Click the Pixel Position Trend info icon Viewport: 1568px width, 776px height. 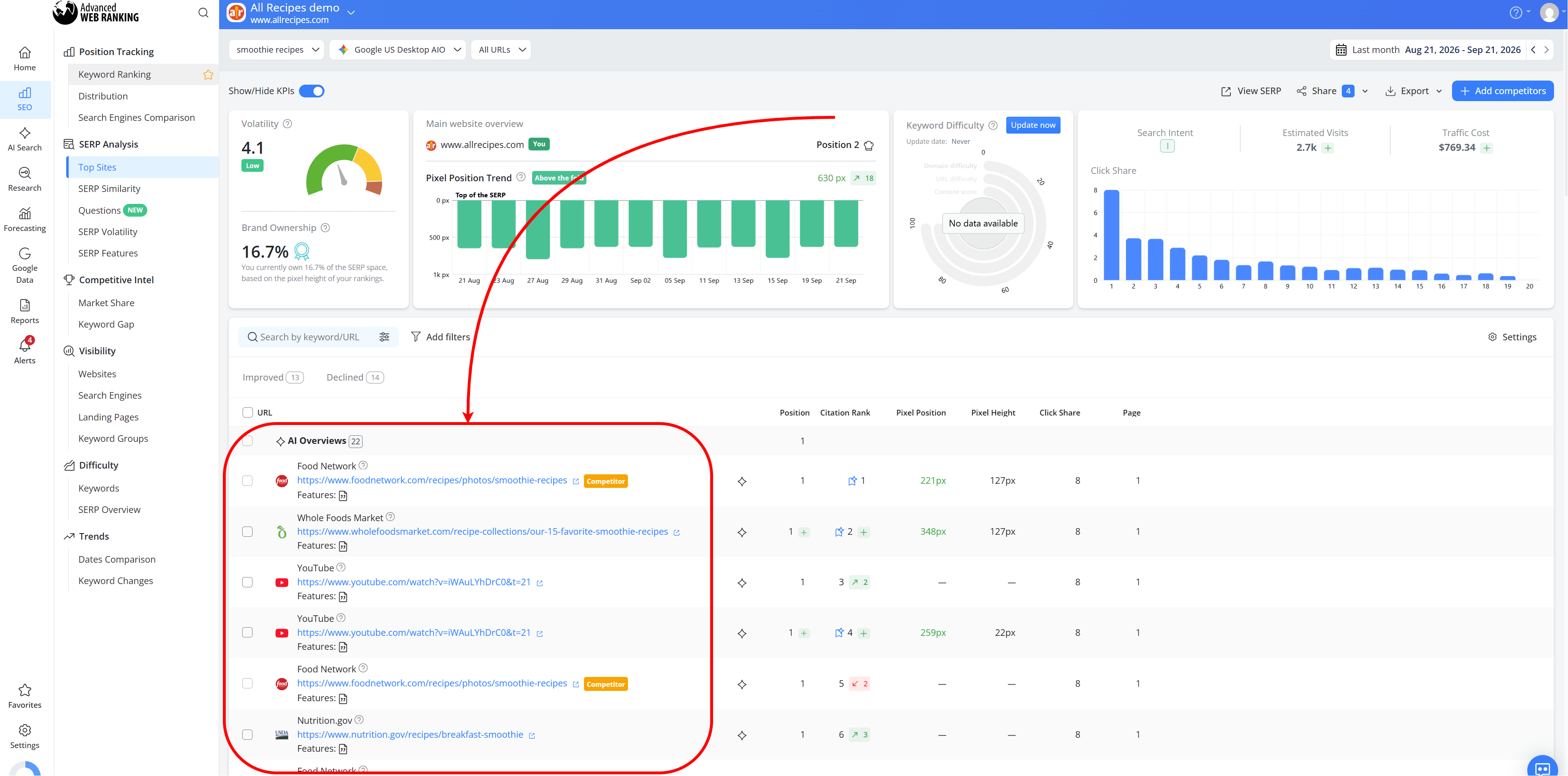pos(521,177)
